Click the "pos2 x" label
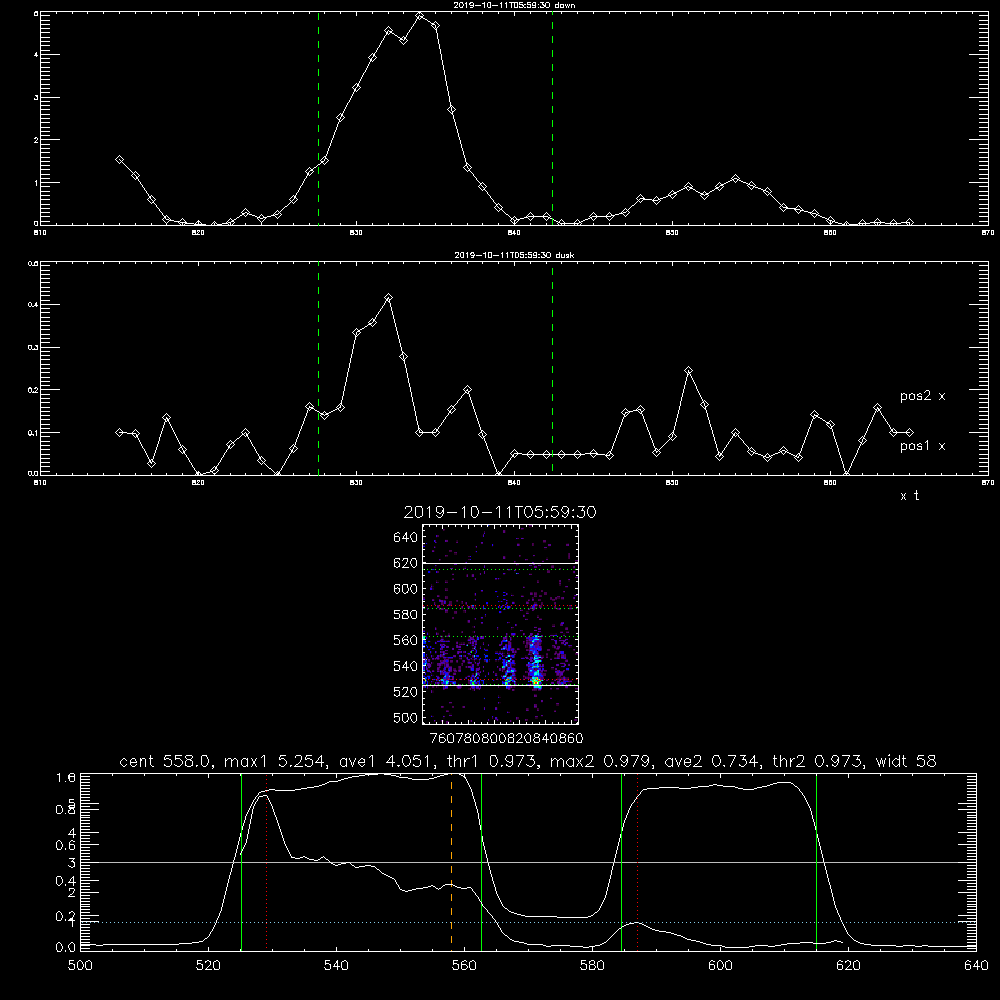Screen dimensions: 1000x1000 pos(922,396)
